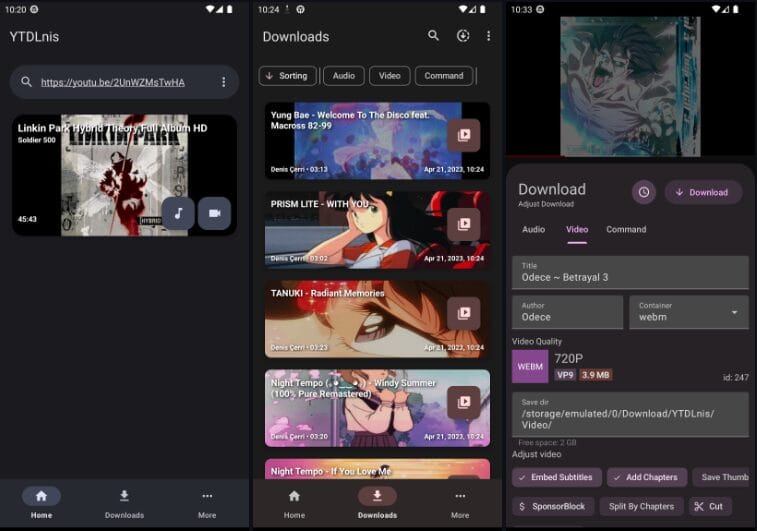
Task: Choose the 720P WEBM video quality card
Action: pyautogui.click(x=630, y=366)
